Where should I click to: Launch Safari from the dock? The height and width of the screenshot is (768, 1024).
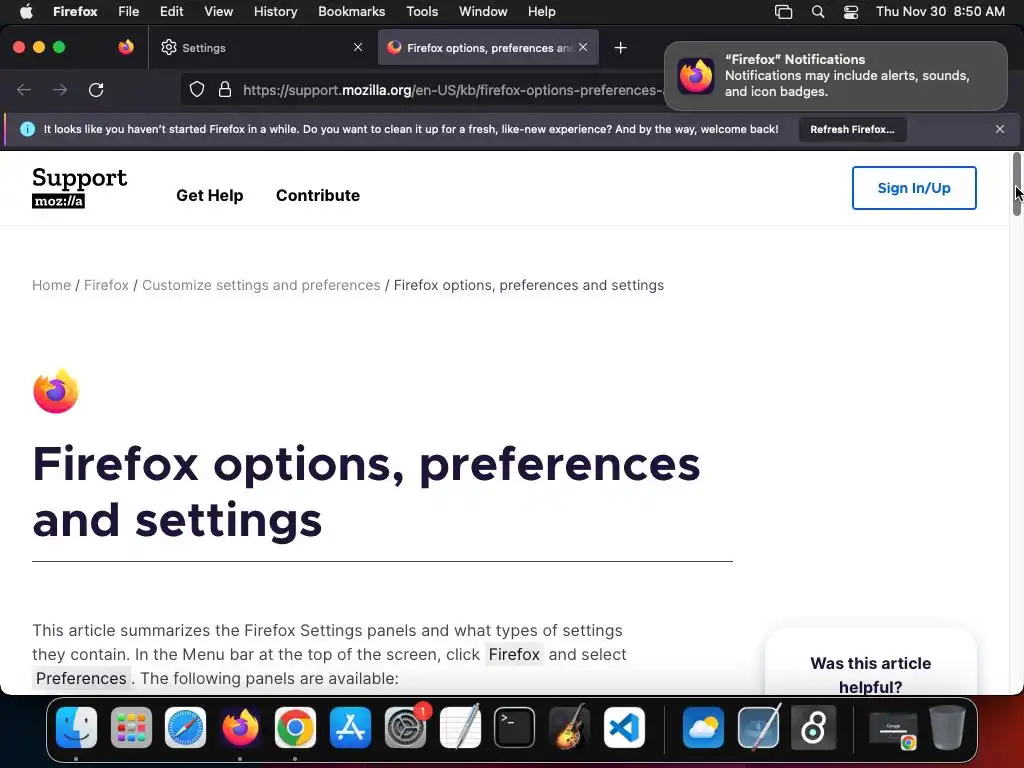click(185, 727)
